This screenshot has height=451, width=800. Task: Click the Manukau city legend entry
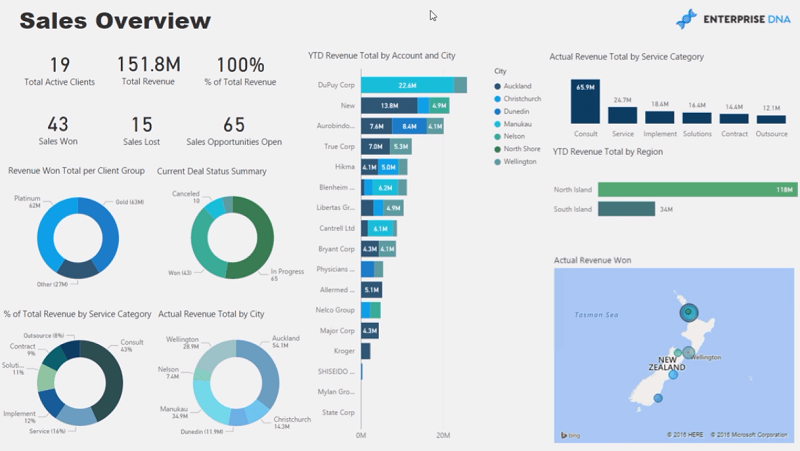point(513,124)
